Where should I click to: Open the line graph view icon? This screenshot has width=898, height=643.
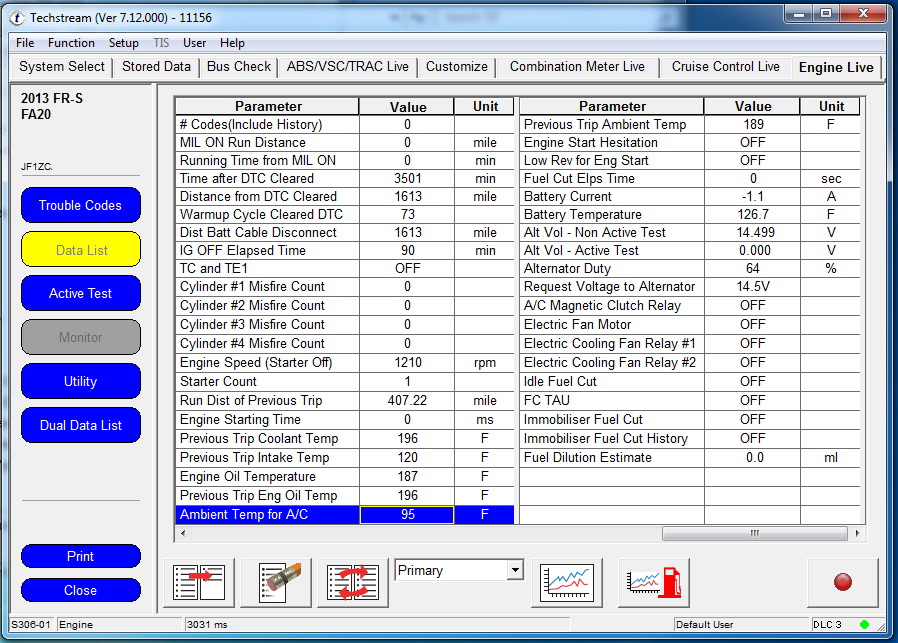click(566, 582)
